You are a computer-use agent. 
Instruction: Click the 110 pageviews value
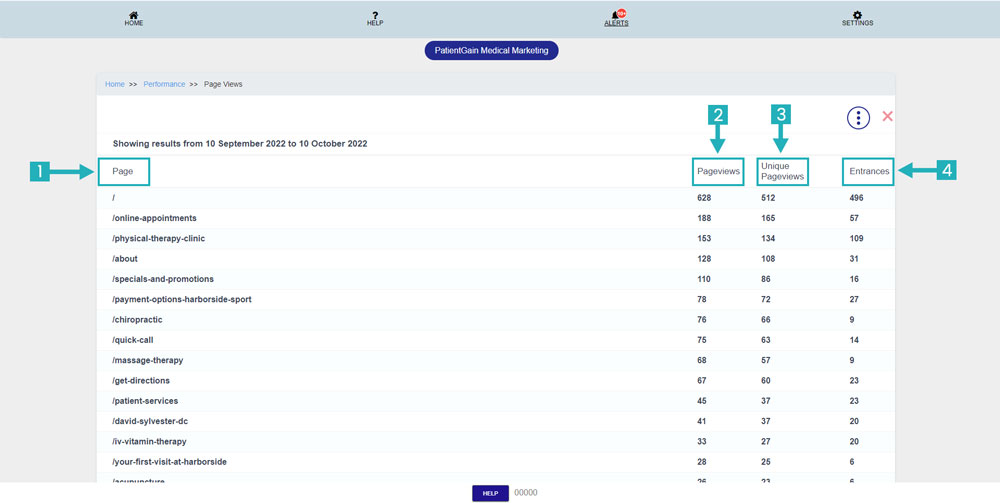tap(704, 279)
